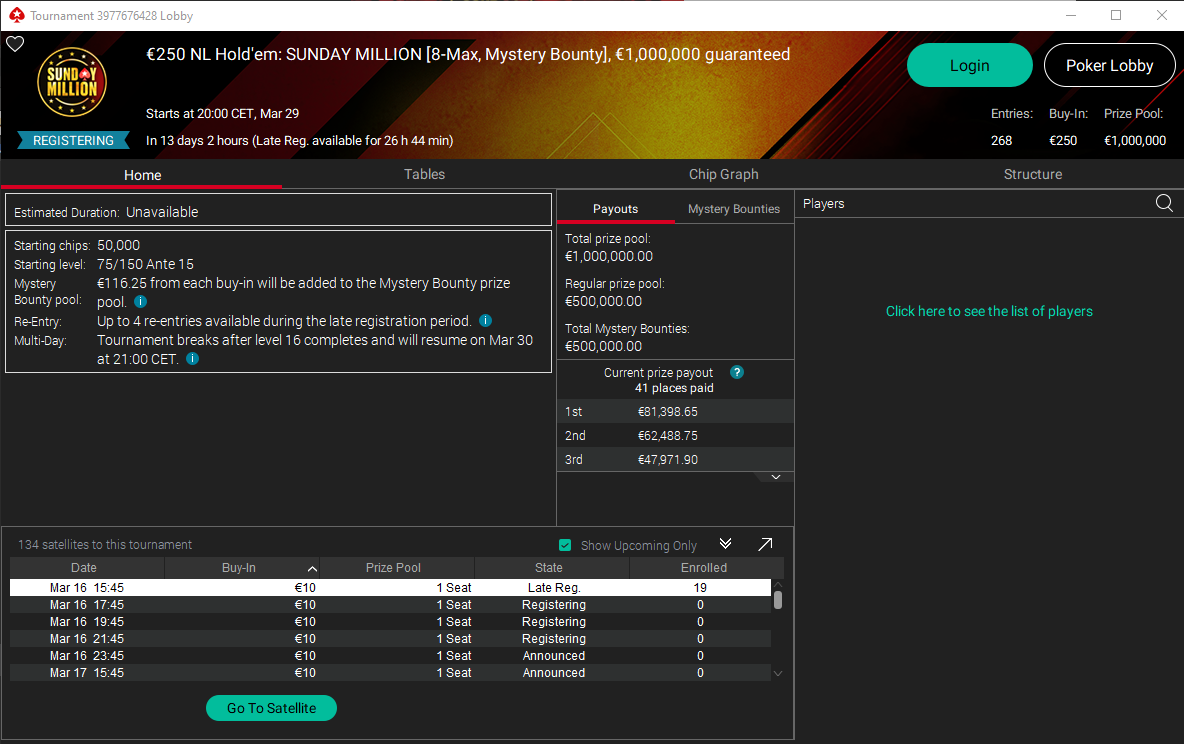Click satellites list scrollbar thumb

tap(778, 600)
